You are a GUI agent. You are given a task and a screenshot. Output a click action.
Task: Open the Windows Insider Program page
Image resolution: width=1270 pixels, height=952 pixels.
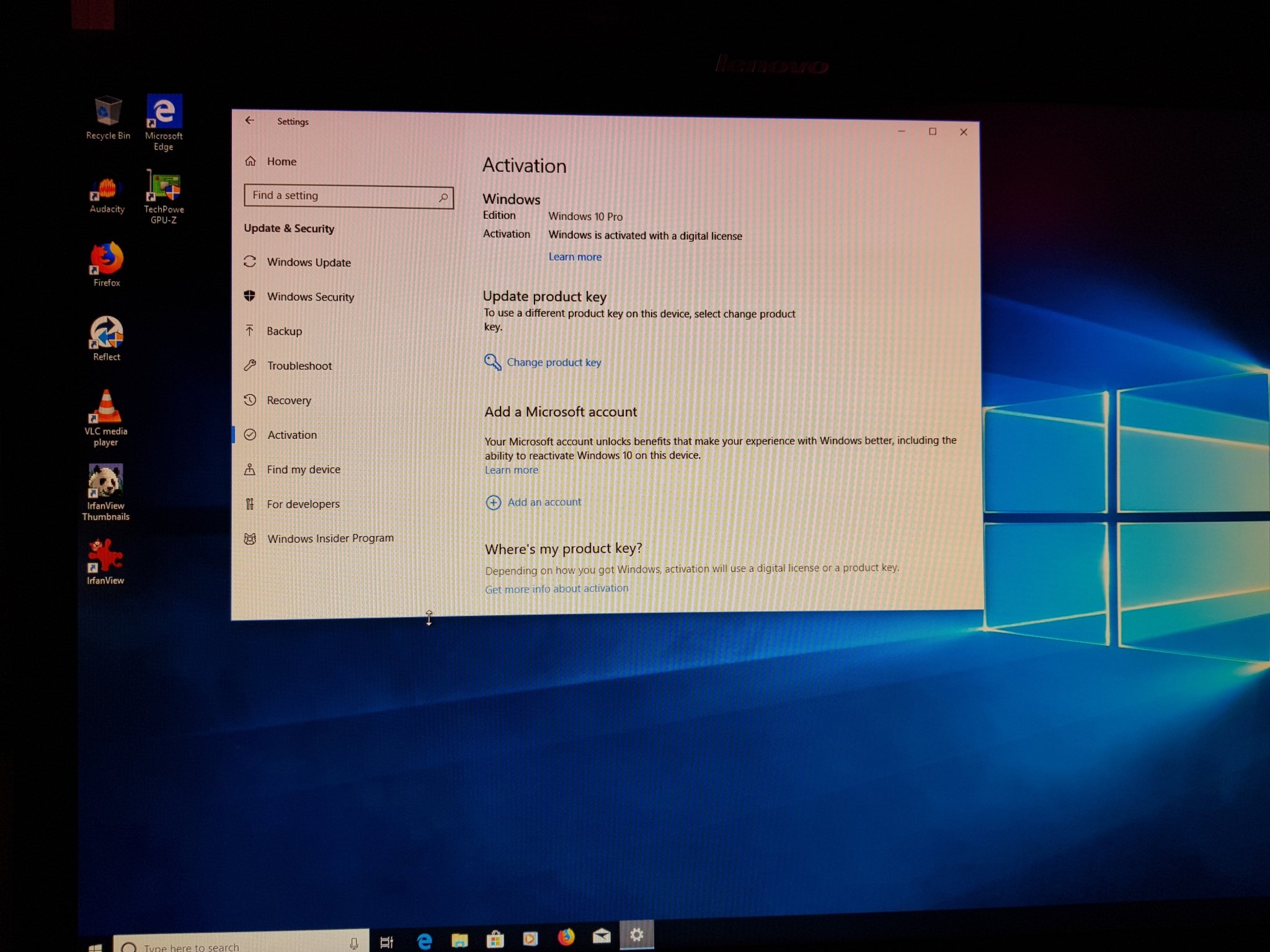(330, 539)
